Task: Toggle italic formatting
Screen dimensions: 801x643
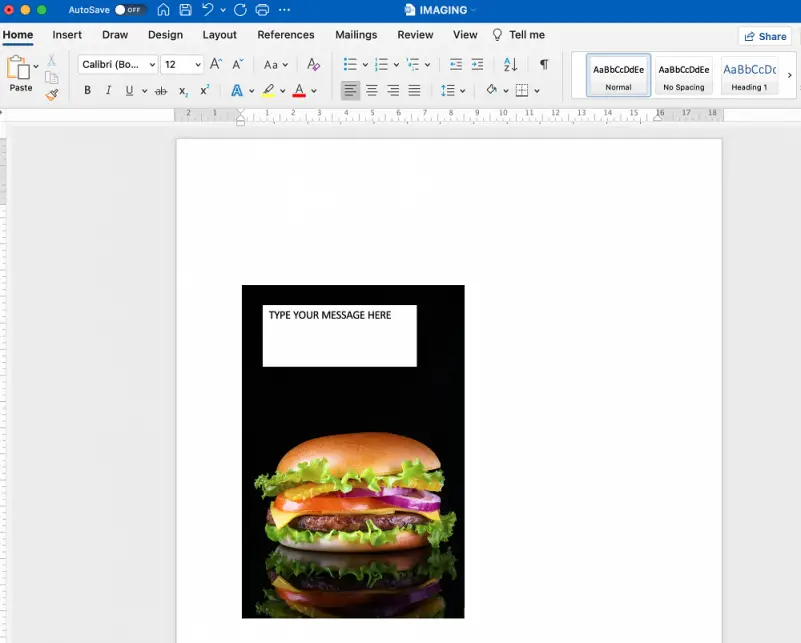Action: pyautogui.click(x=108, y=90)
